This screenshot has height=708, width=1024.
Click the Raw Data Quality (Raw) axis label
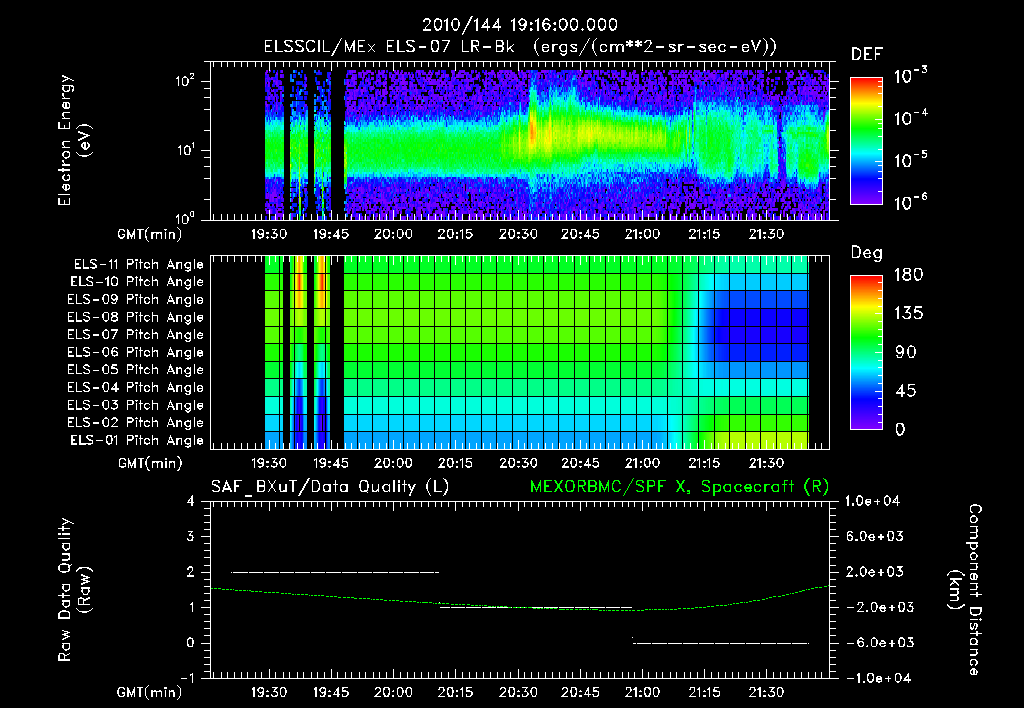pos(74,590)
